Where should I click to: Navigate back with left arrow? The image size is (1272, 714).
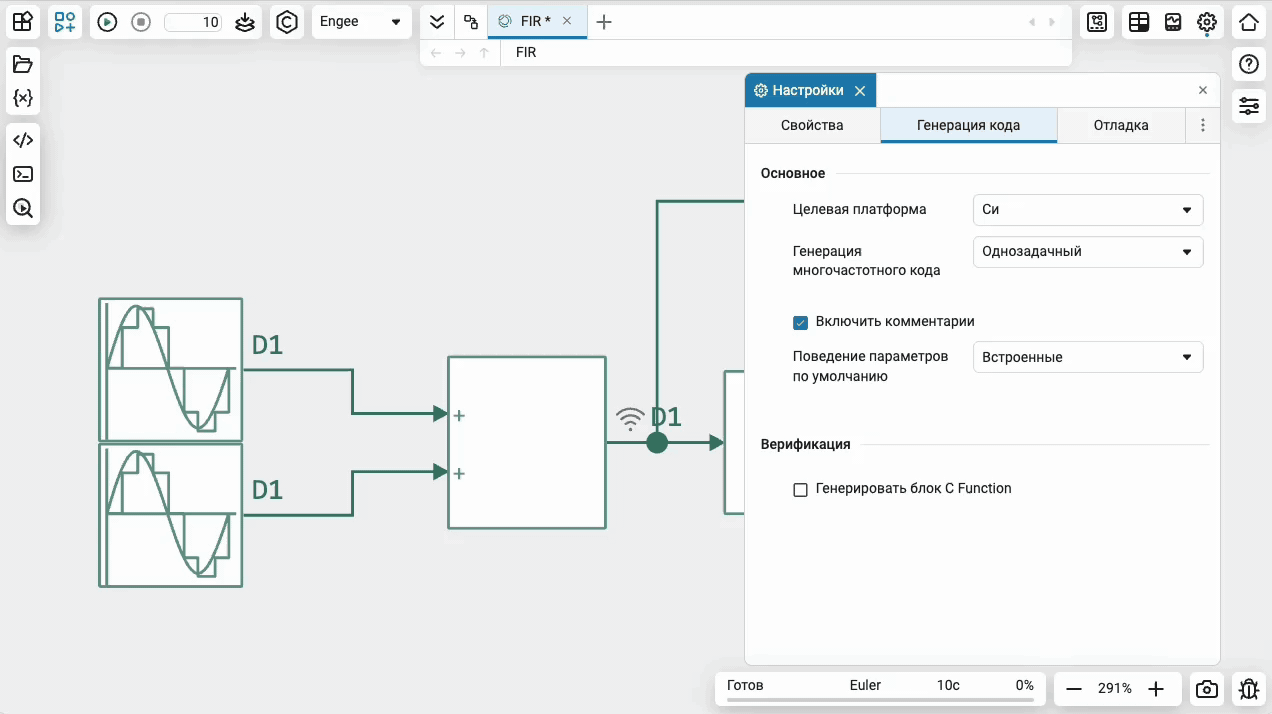click(435, 52)
